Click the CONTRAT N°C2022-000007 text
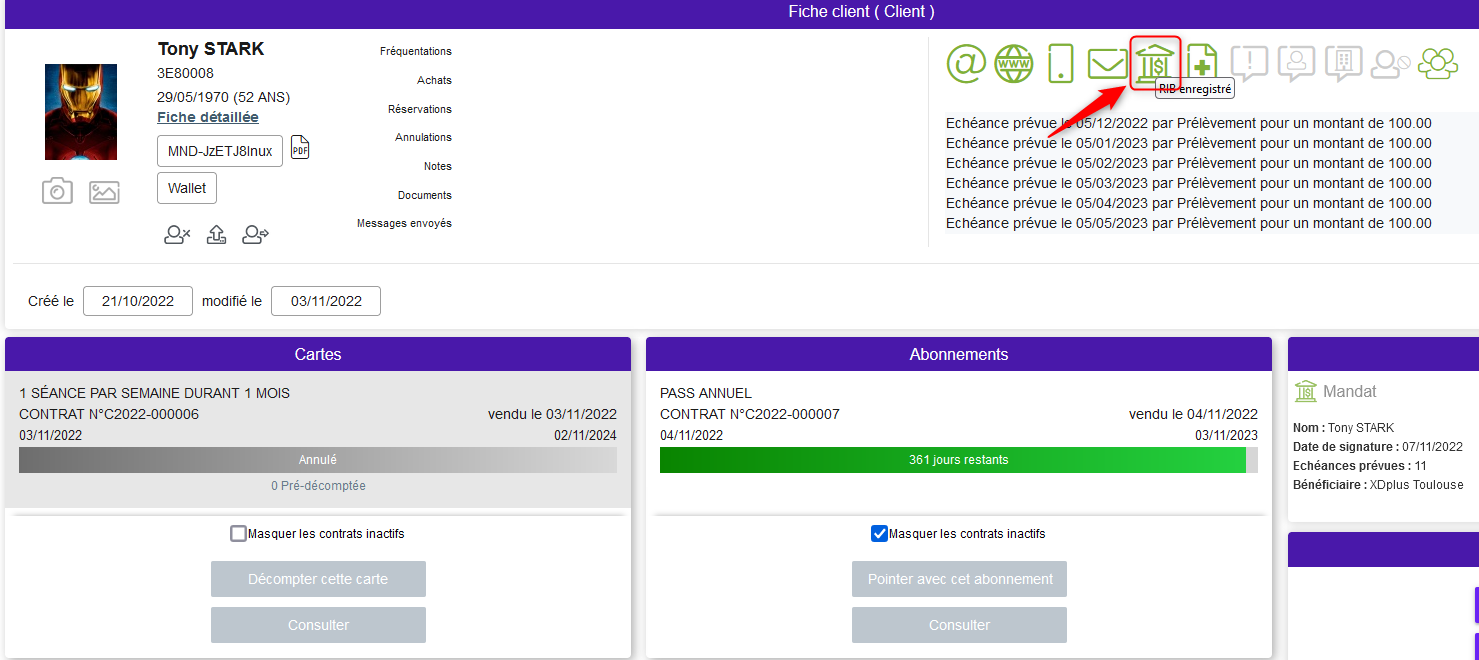The width and height of the screenshot is (1479, 660). [x=750, y=414]
